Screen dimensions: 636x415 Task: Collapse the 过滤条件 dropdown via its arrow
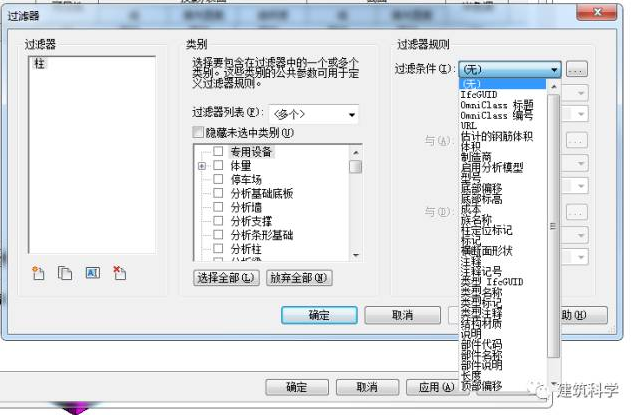tap(553, 70)
